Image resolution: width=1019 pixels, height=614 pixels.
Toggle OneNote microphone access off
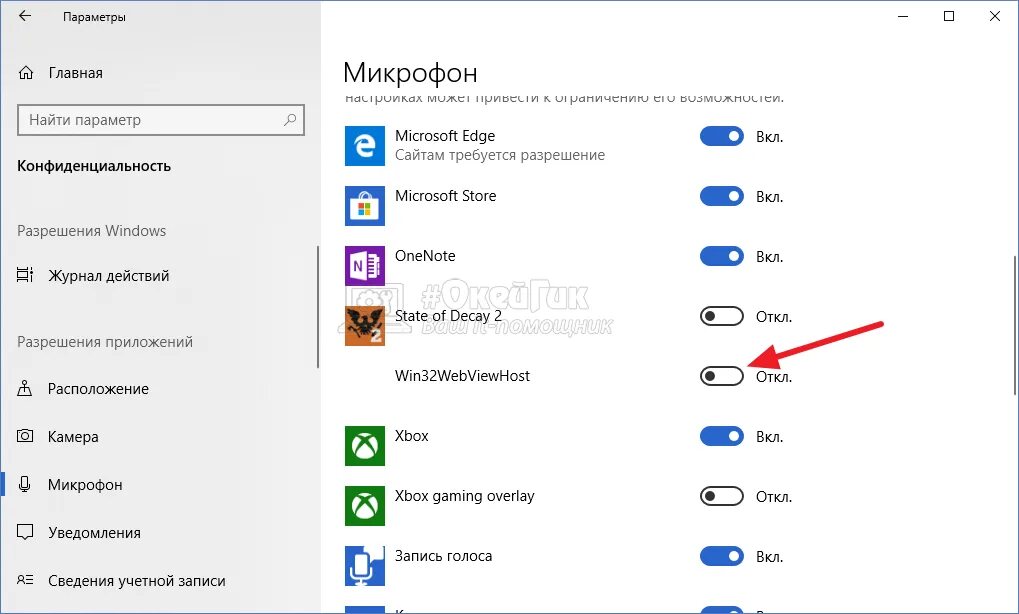721,256
